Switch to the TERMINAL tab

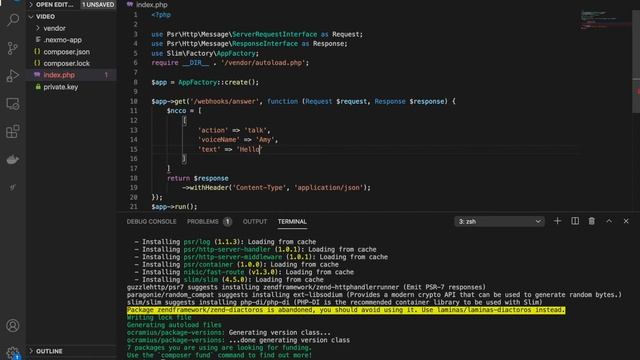pyautogui.click(x=292, y=222)
